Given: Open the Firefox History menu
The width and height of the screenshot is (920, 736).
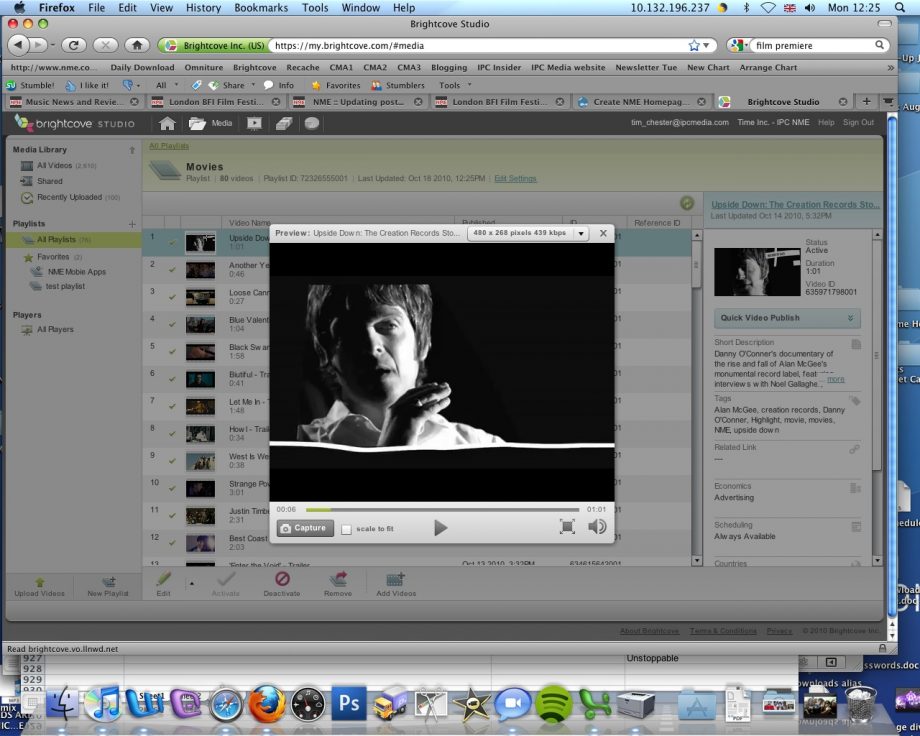Looking at the screenshot, I should point(203,8).
